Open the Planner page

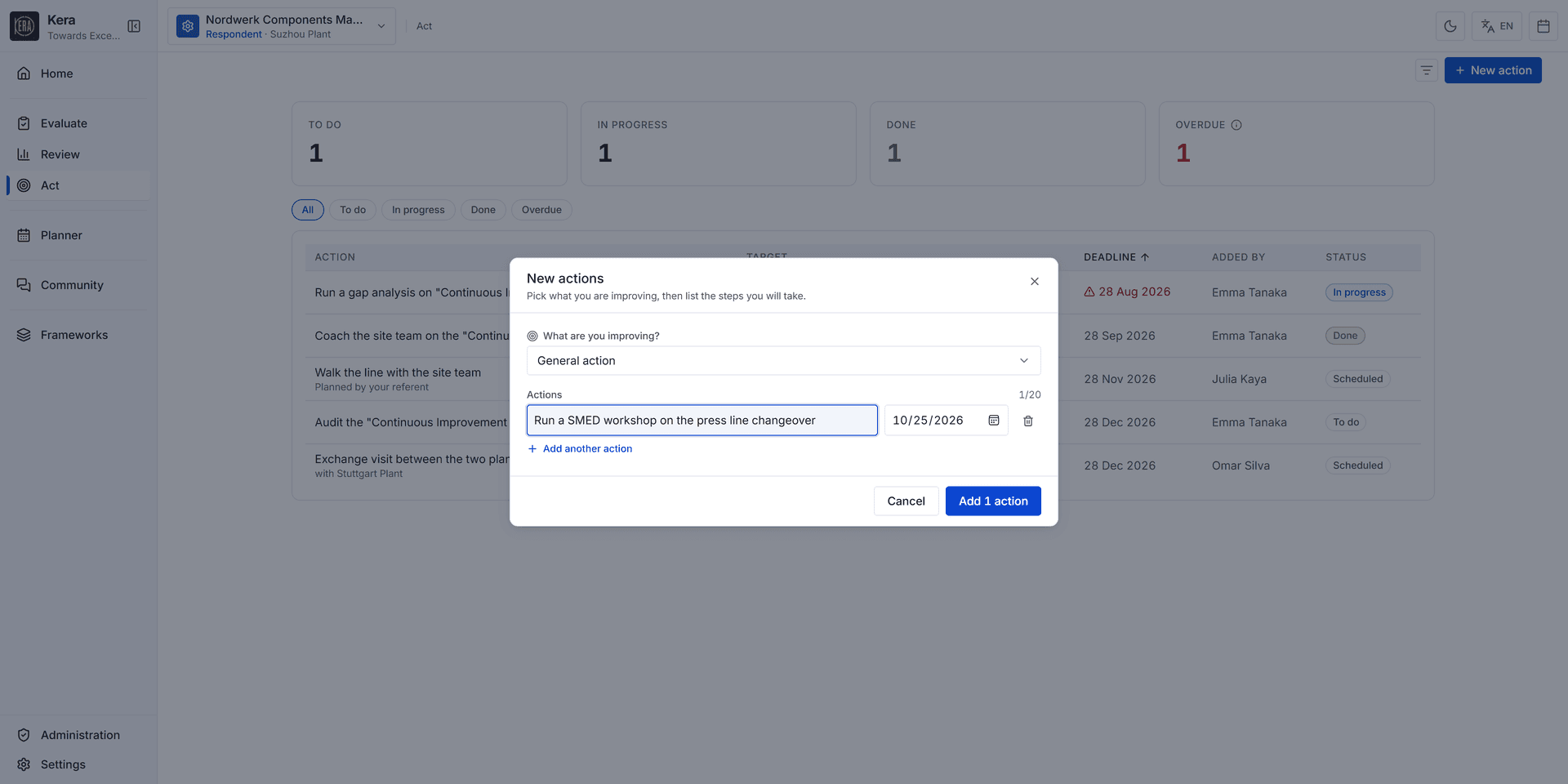78,235
